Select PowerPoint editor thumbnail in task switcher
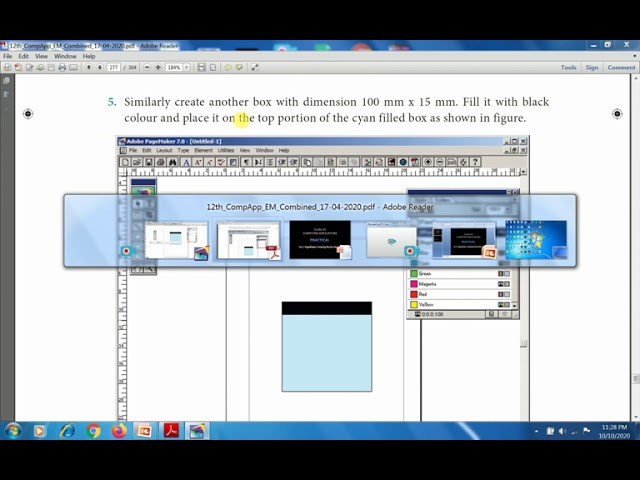This screenshot has width=640, height=480. 464,240
